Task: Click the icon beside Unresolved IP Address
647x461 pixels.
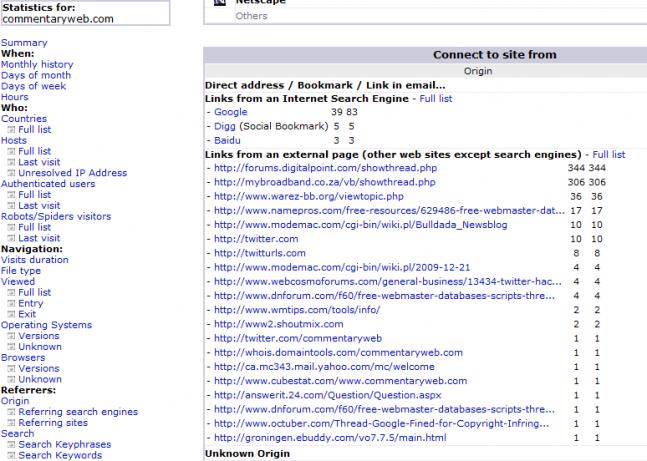Action: [11, 173]
